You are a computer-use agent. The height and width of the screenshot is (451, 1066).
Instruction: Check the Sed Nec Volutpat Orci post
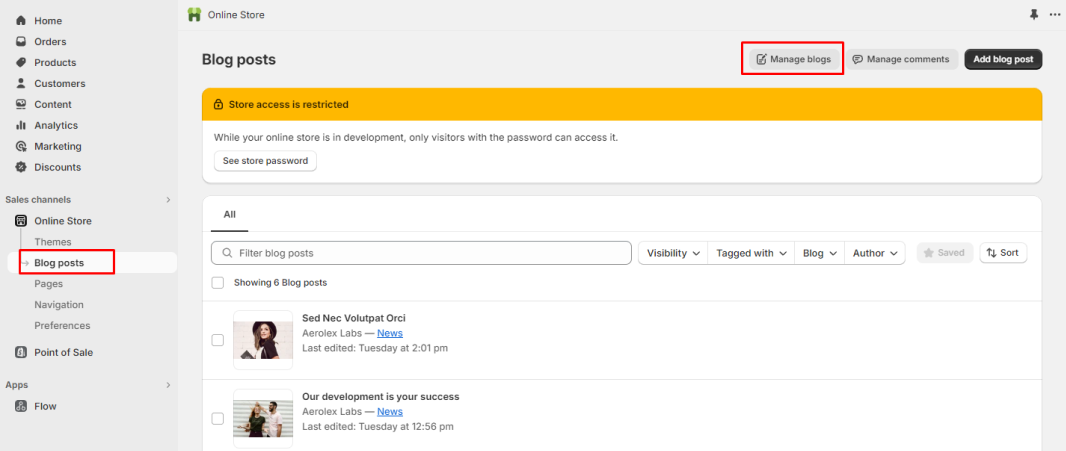(218, 340)
